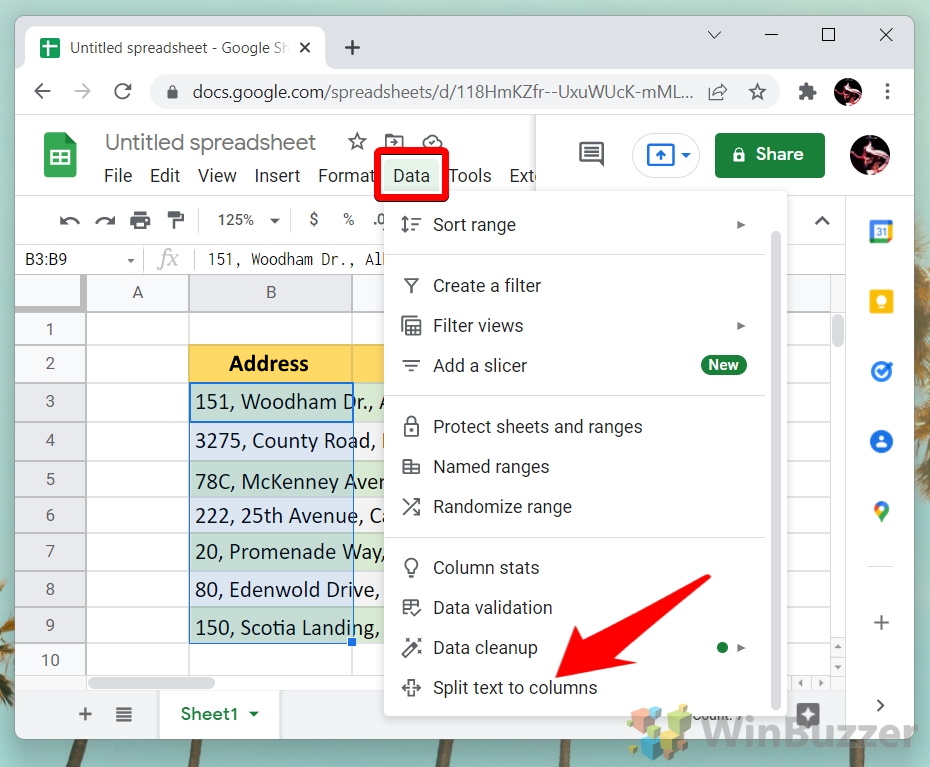This screenshot has height=767, width=930.
Task: Check the cloud save status icon
Action: point(432,141)
